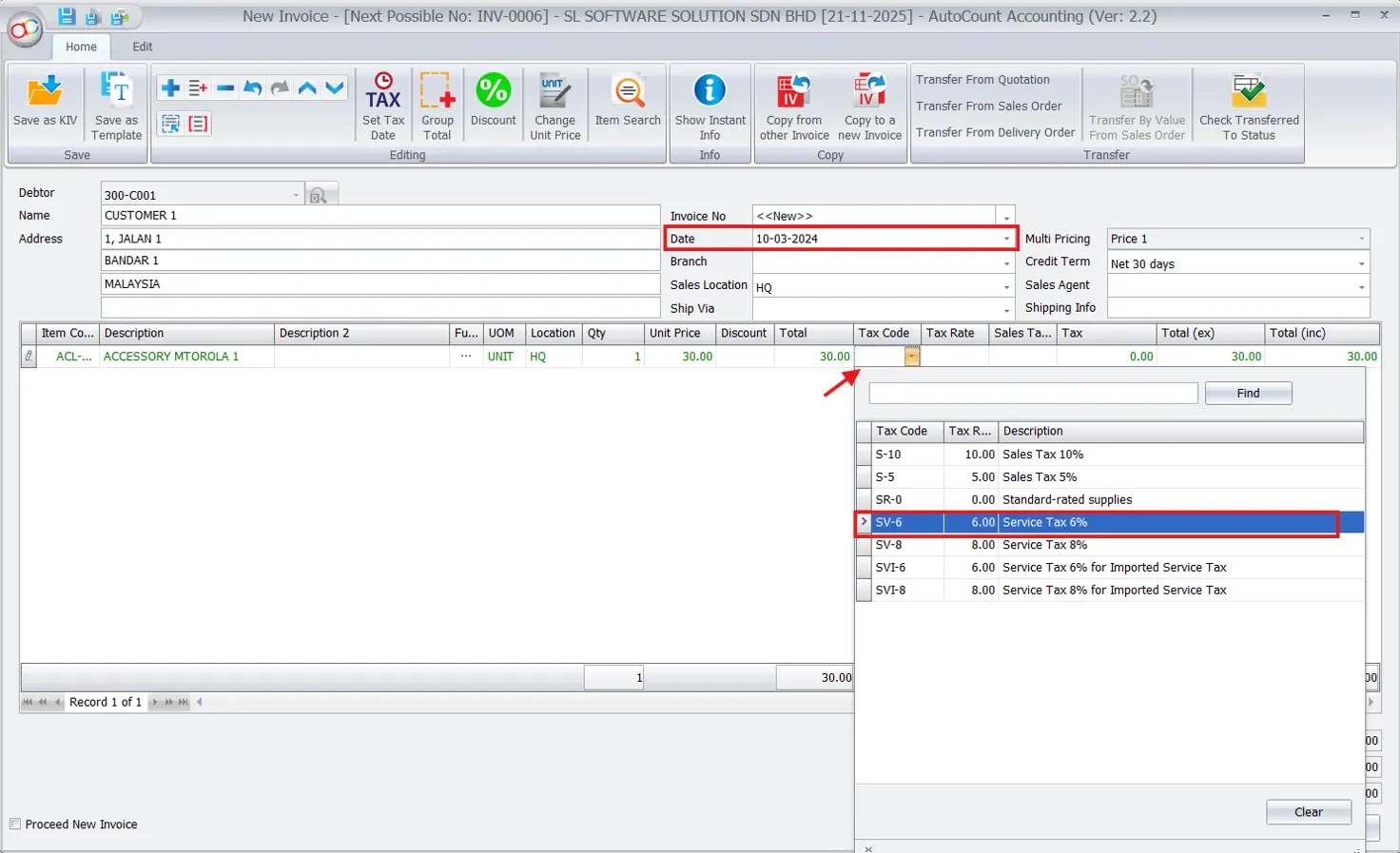Image resolution: width=1400 pixels, height=853 pixels.
Task: Click the Find button
Action: [1248, 393]
